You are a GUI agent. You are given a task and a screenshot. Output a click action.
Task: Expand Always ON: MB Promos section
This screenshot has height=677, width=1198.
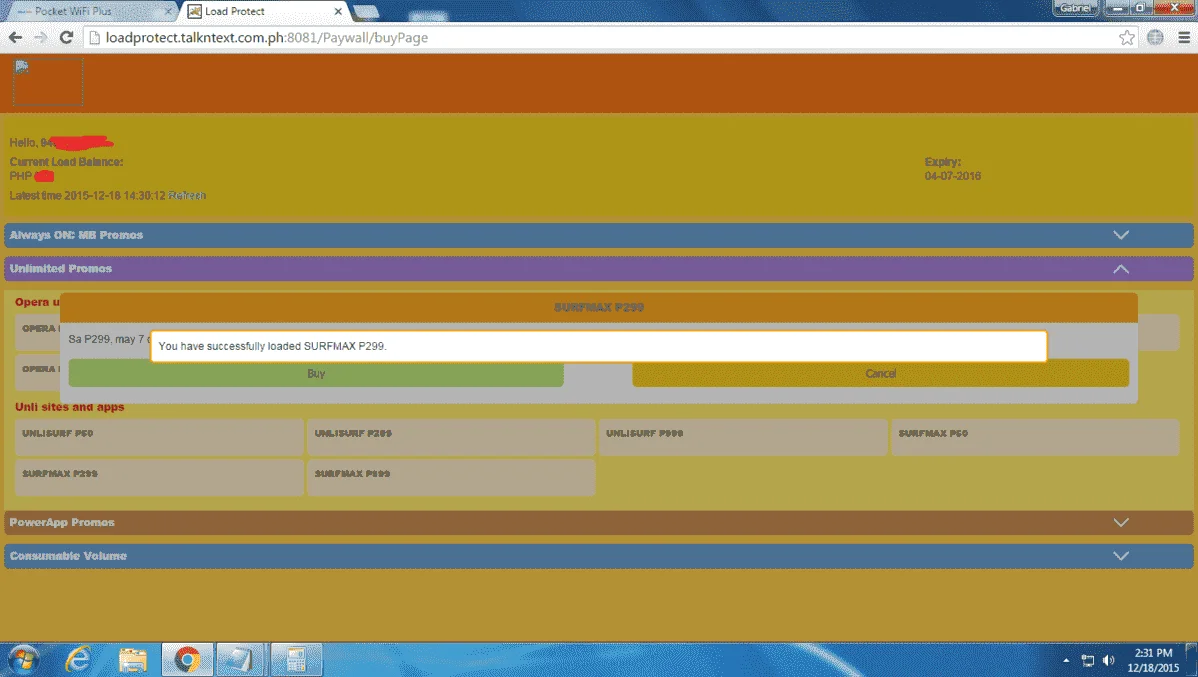point(598,235)
